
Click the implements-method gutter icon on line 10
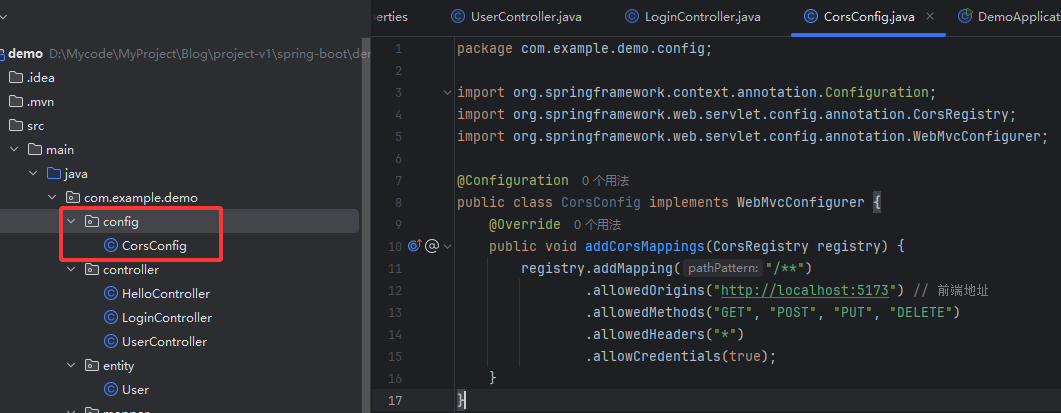pos(415,246)
